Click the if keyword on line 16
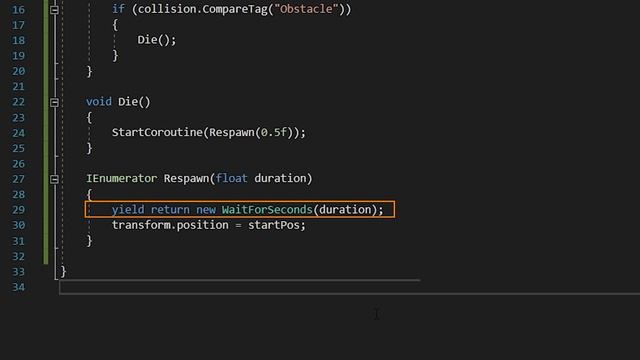The image size is (640, 360). 118,9
